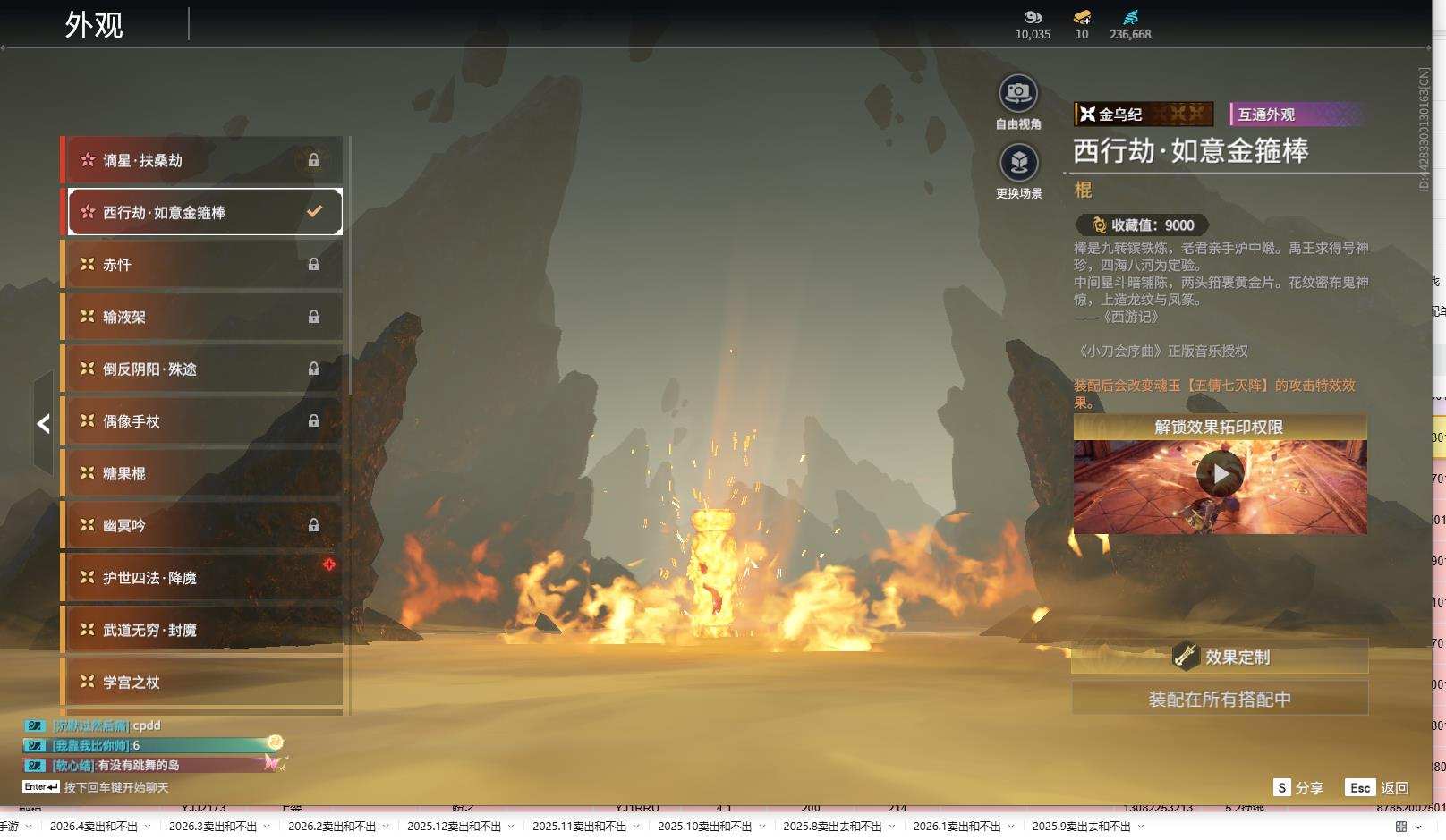This screenshot has height=840, width=1446.
Task: Click the free camera view icon
Action: point(1018,93)
